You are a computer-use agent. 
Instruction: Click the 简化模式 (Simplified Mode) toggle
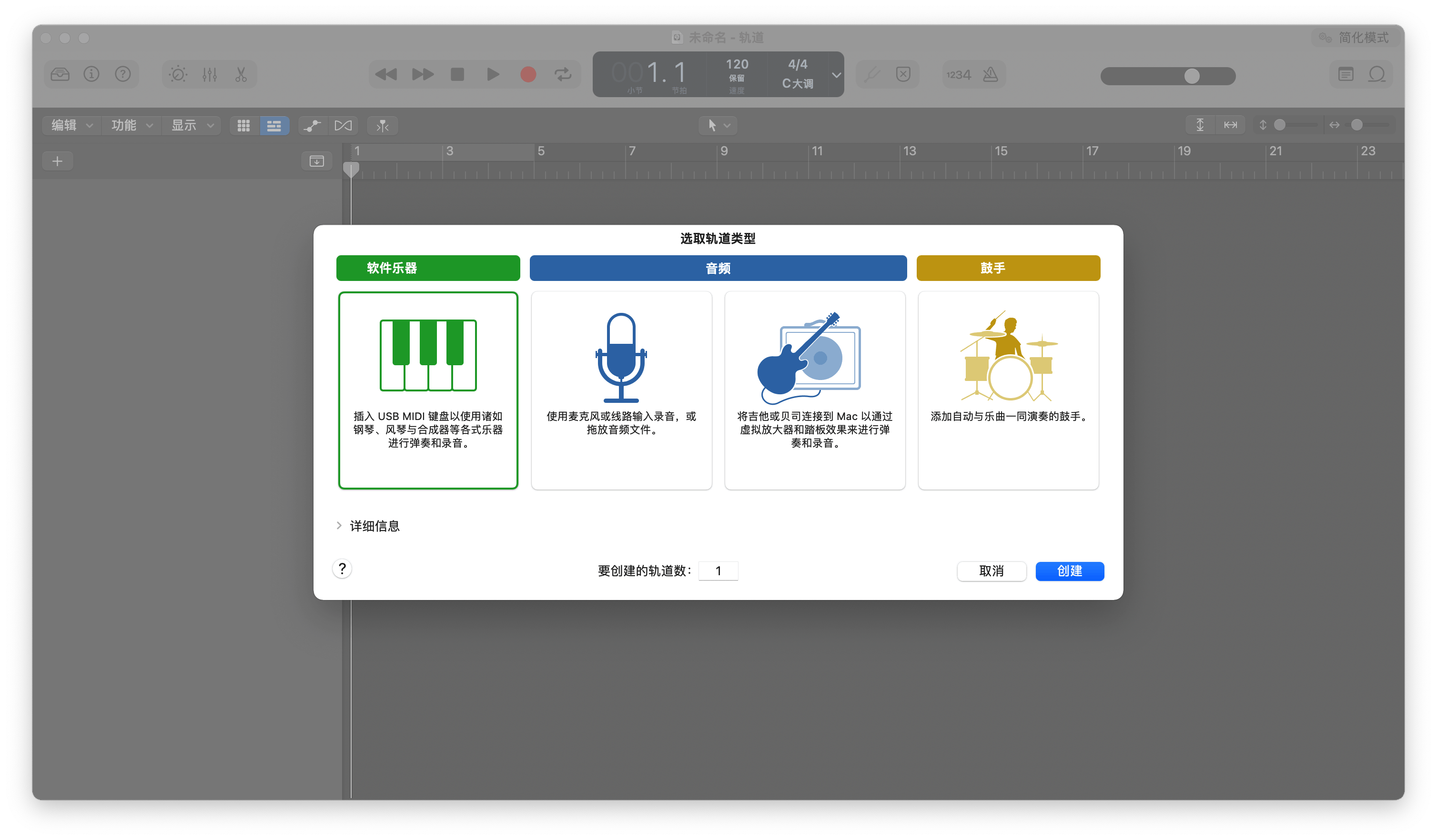1352,38
